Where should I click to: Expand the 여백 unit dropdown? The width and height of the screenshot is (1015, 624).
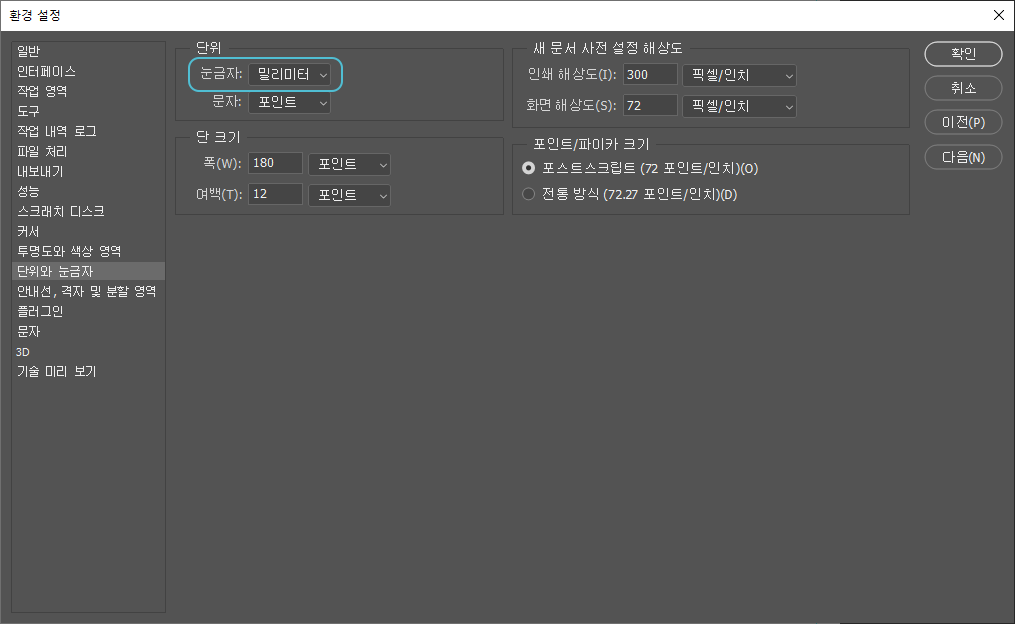click(x=349, y=195)
